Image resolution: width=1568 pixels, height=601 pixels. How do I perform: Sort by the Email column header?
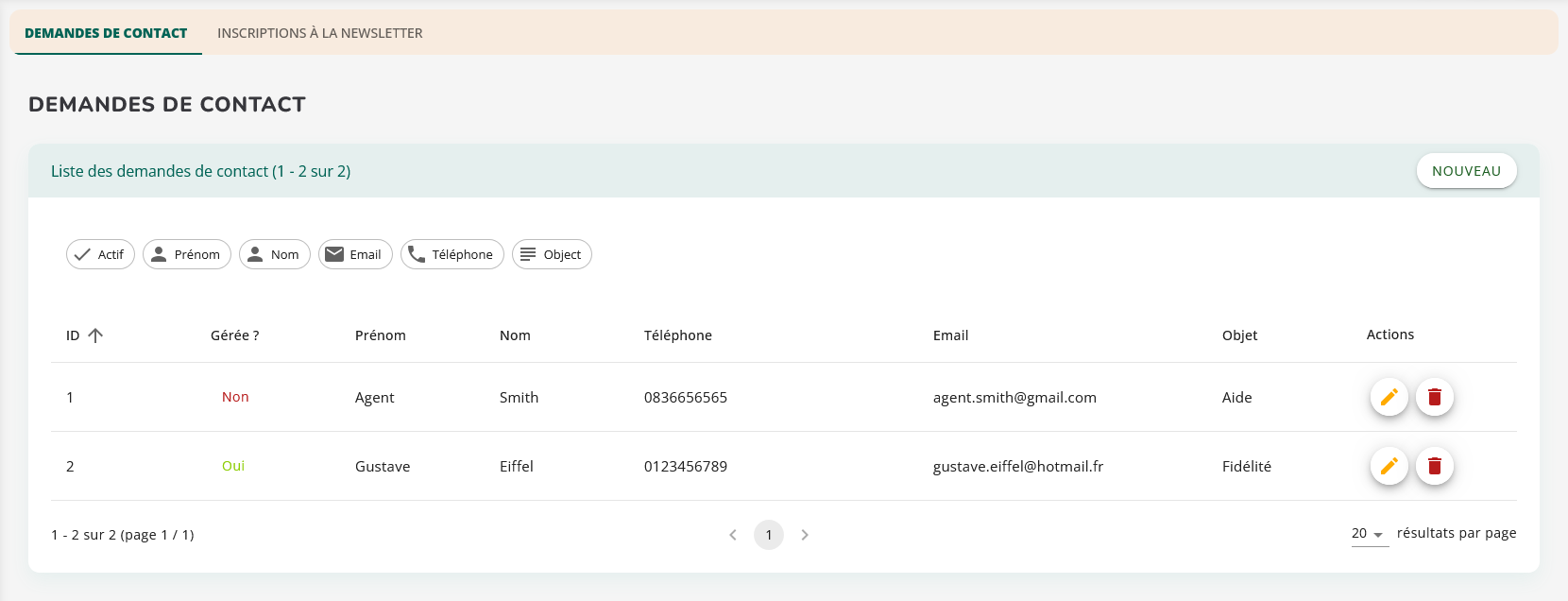click(x=950, y=335)
